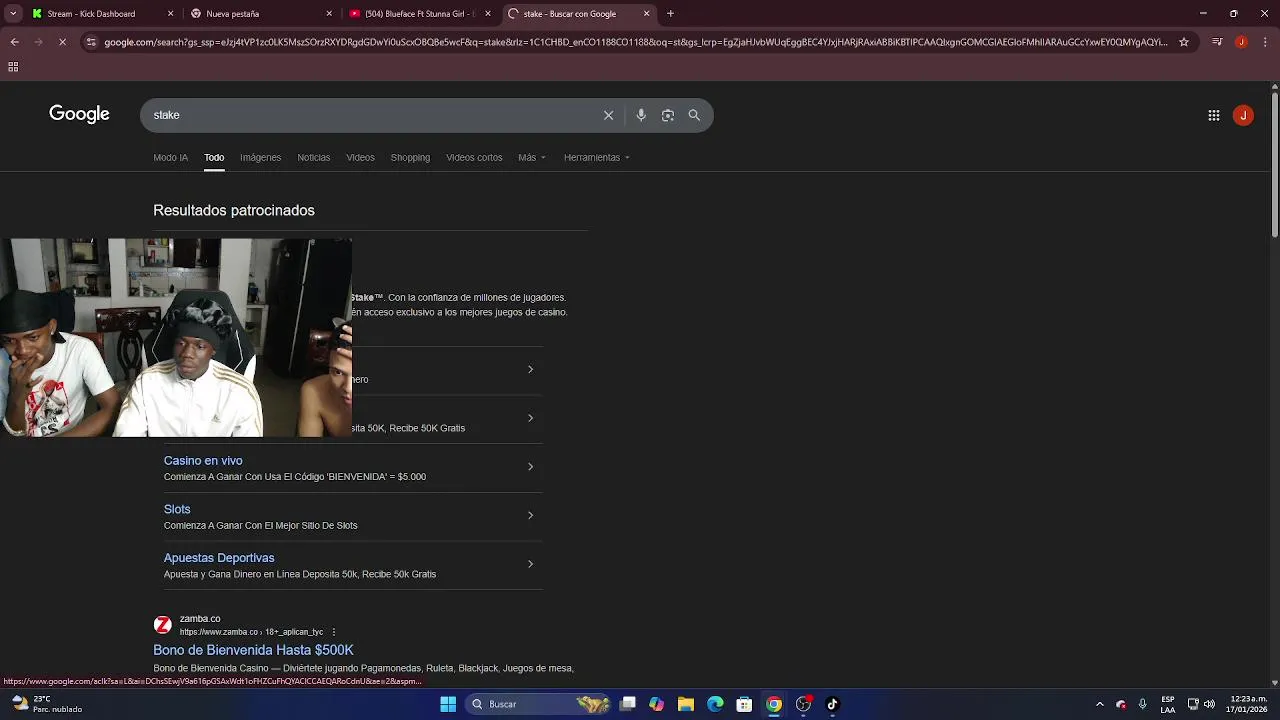
Task: Open Task View in the taskbar
Action: click(627, 704)
